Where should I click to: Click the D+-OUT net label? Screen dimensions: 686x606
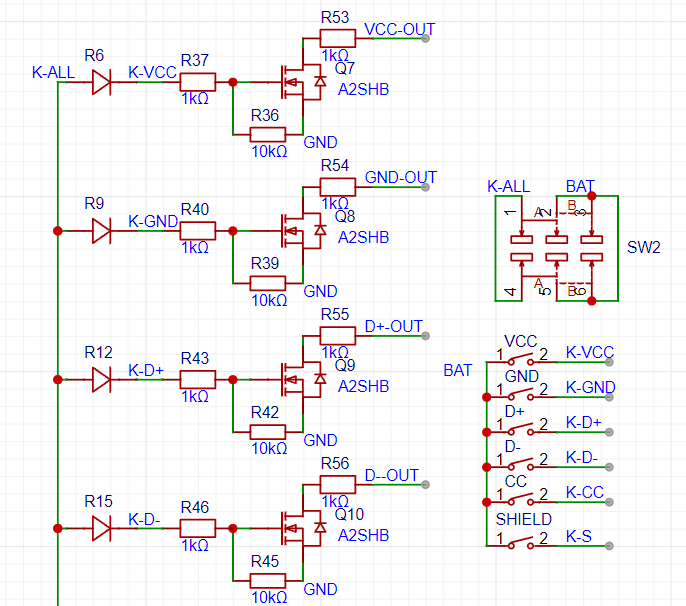pos(394,326)
